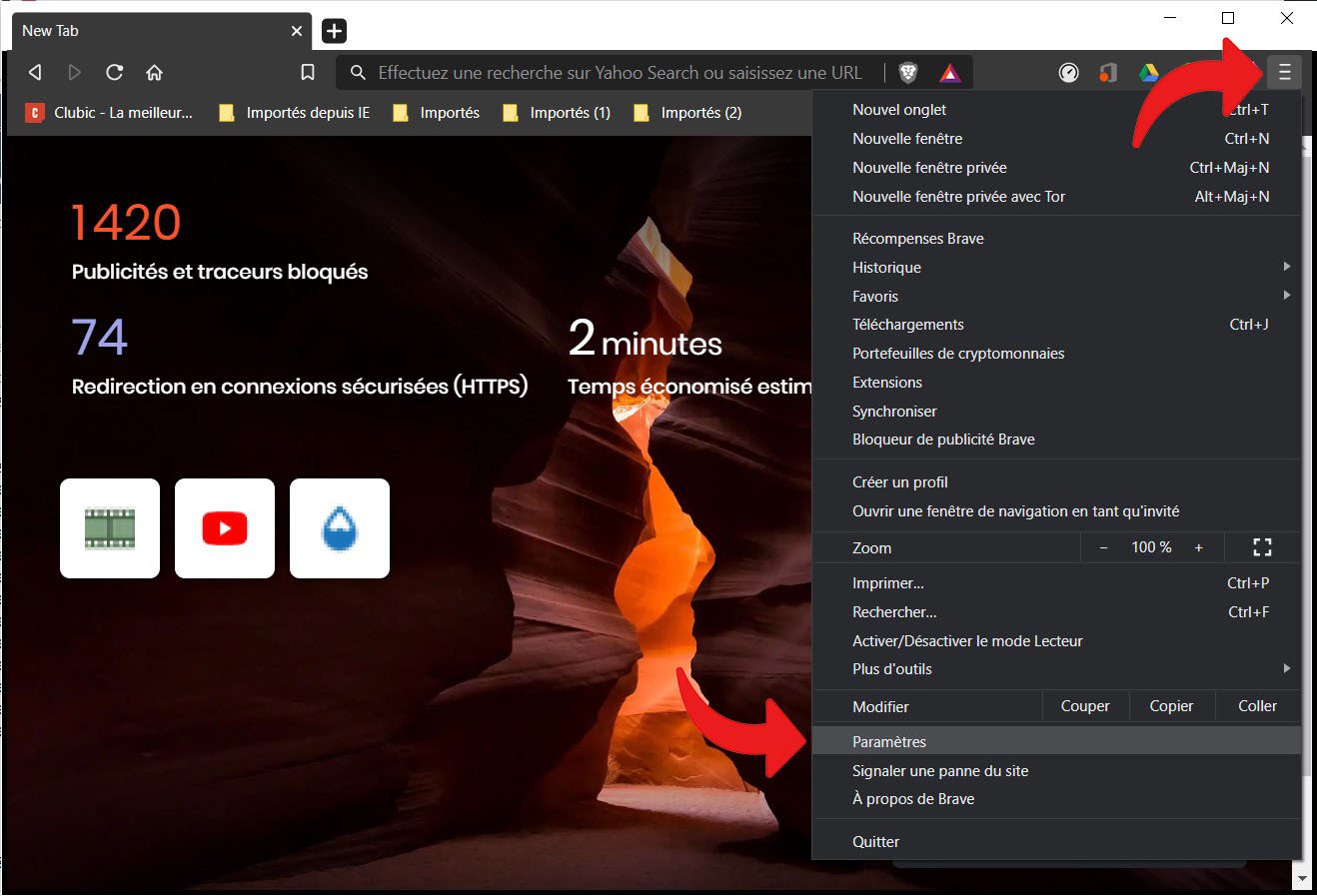The height and width of the screenshot is (896, 1317).
Task: Enter full screen via the Zoom expand icon
Action: pos(1261,547)
